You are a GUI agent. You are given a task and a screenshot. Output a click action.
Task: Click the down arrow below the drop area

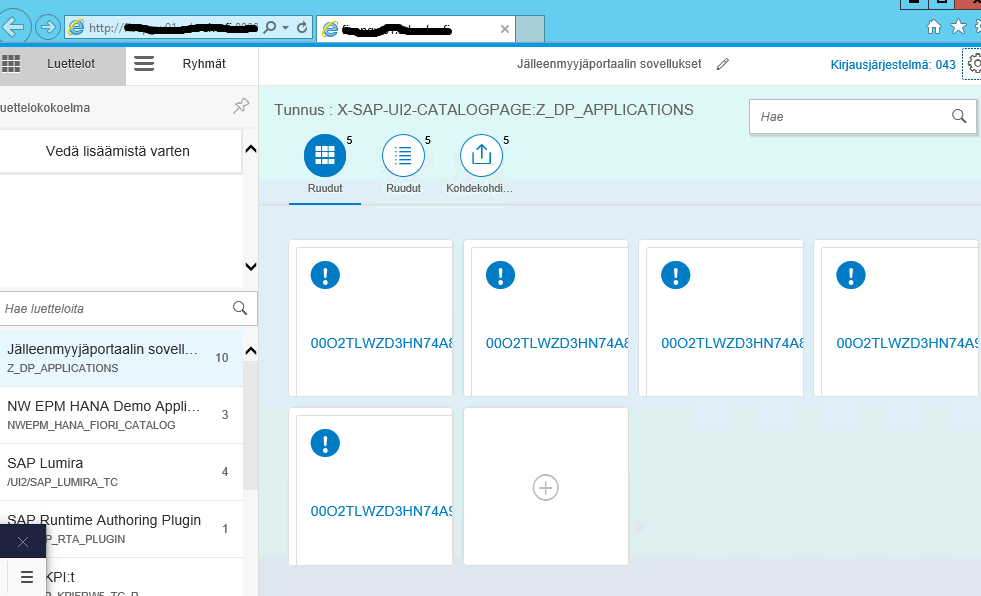point(251,266)
